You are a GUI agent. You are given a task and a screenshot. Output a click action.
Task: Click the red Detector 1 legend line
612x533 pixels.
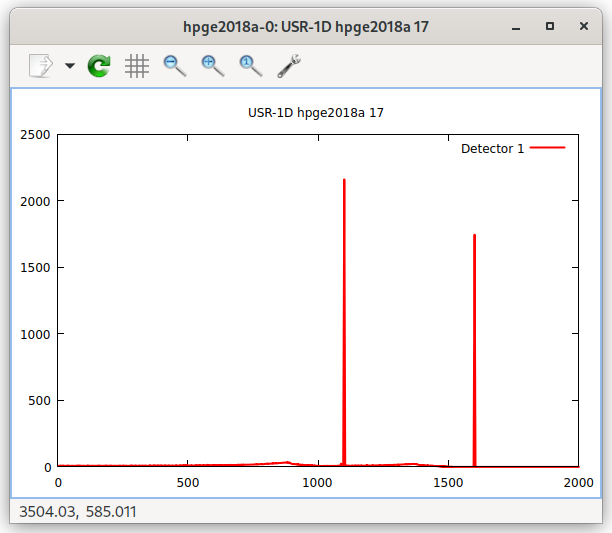pos(547,147)
